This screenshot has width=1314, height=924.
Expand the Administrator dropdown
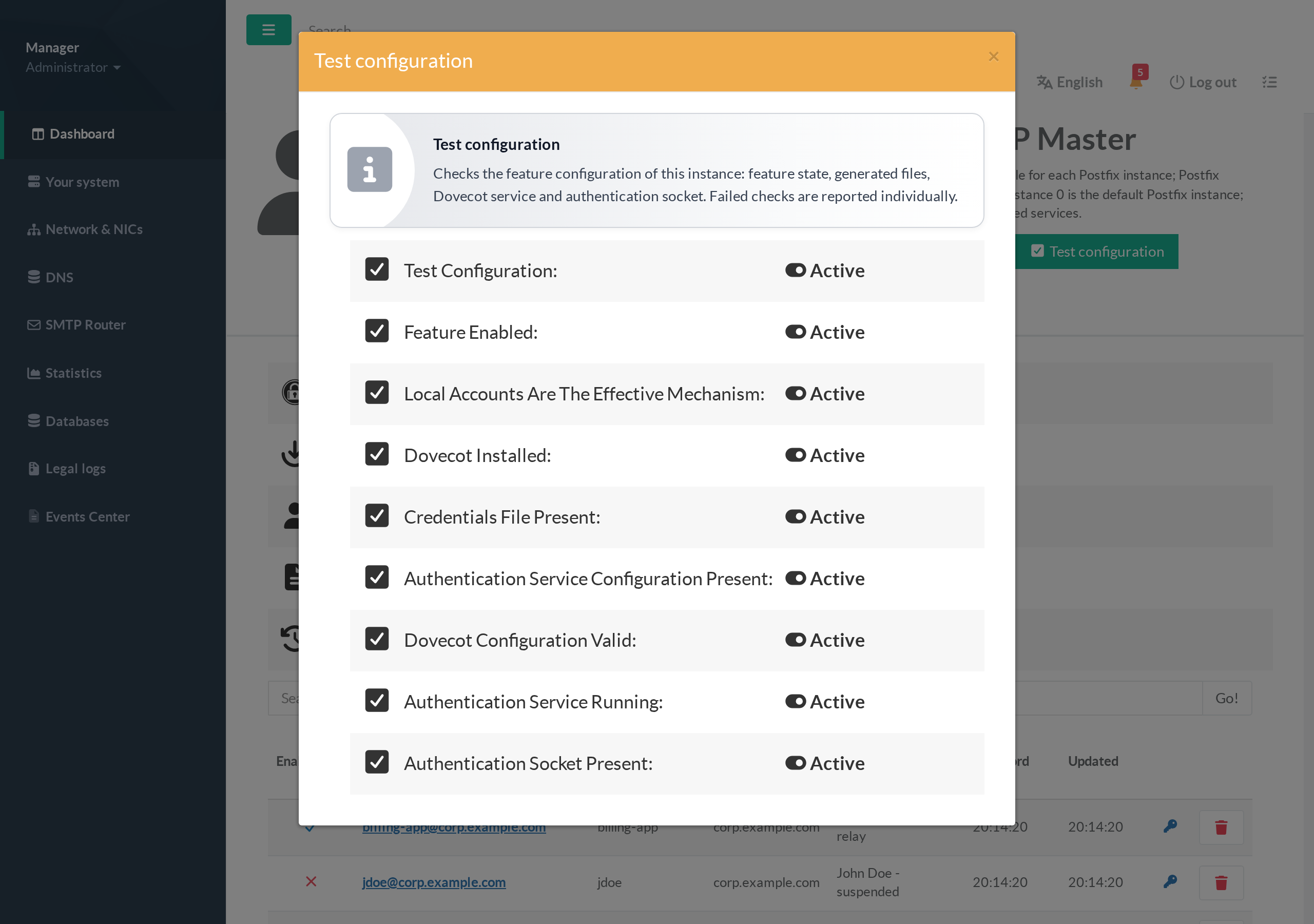click(x=73, y=67)
